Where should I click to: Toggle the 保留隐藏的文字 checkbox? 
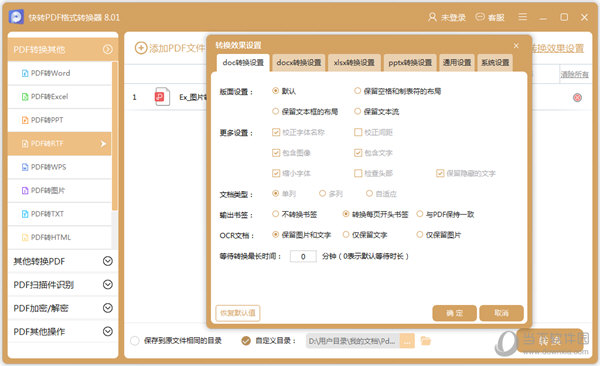tap(440, 173)
